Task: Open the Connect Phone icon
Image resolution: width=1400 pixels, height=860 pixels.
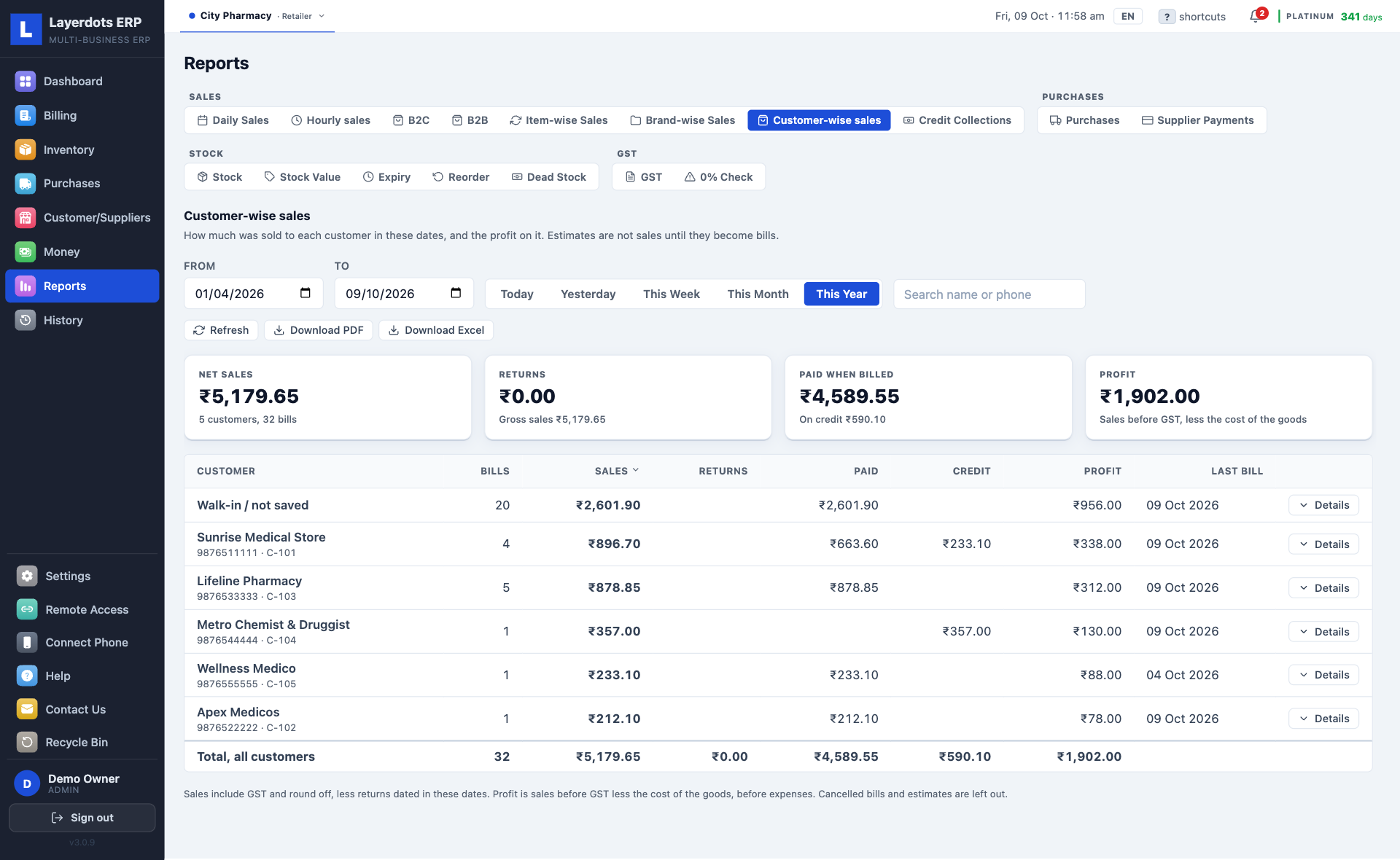Action: click(x=27, y=642)
